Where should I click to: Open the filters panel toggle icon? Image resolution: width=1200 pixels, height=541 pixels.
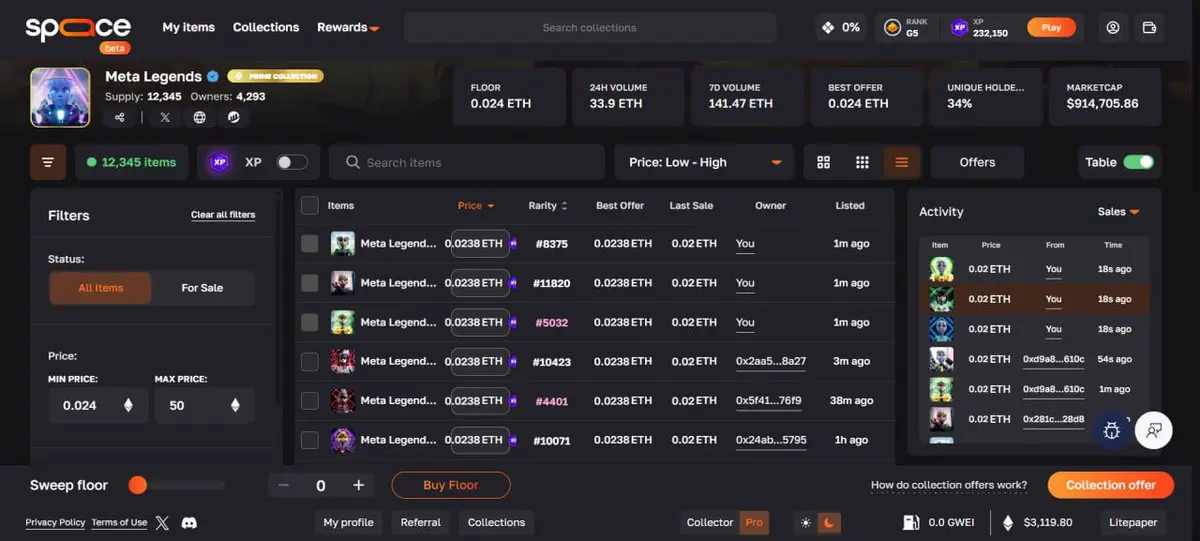48,162
